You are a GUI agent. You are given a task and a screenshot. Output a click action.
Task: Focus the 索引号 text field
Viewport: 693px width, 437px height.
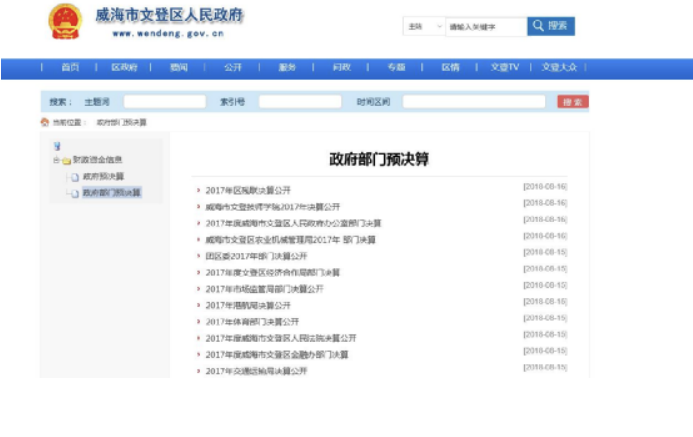pos(299,102)
